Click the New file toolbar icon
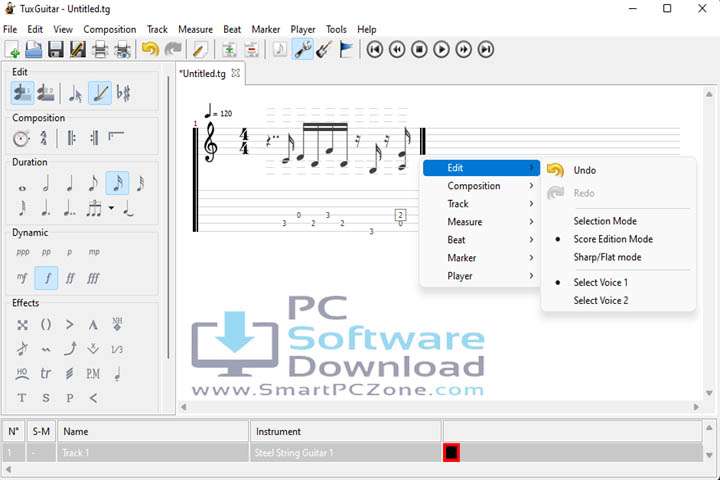Viewport: 720px width, 480px height. point(12,49)
